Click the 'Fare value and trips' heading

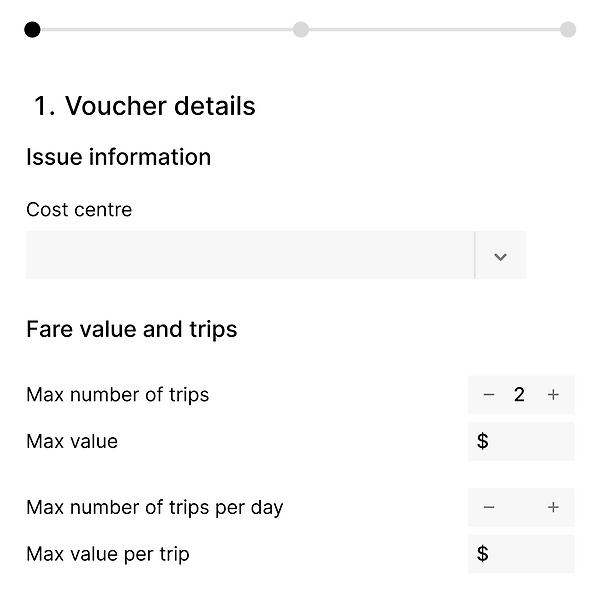click(132, 330)
